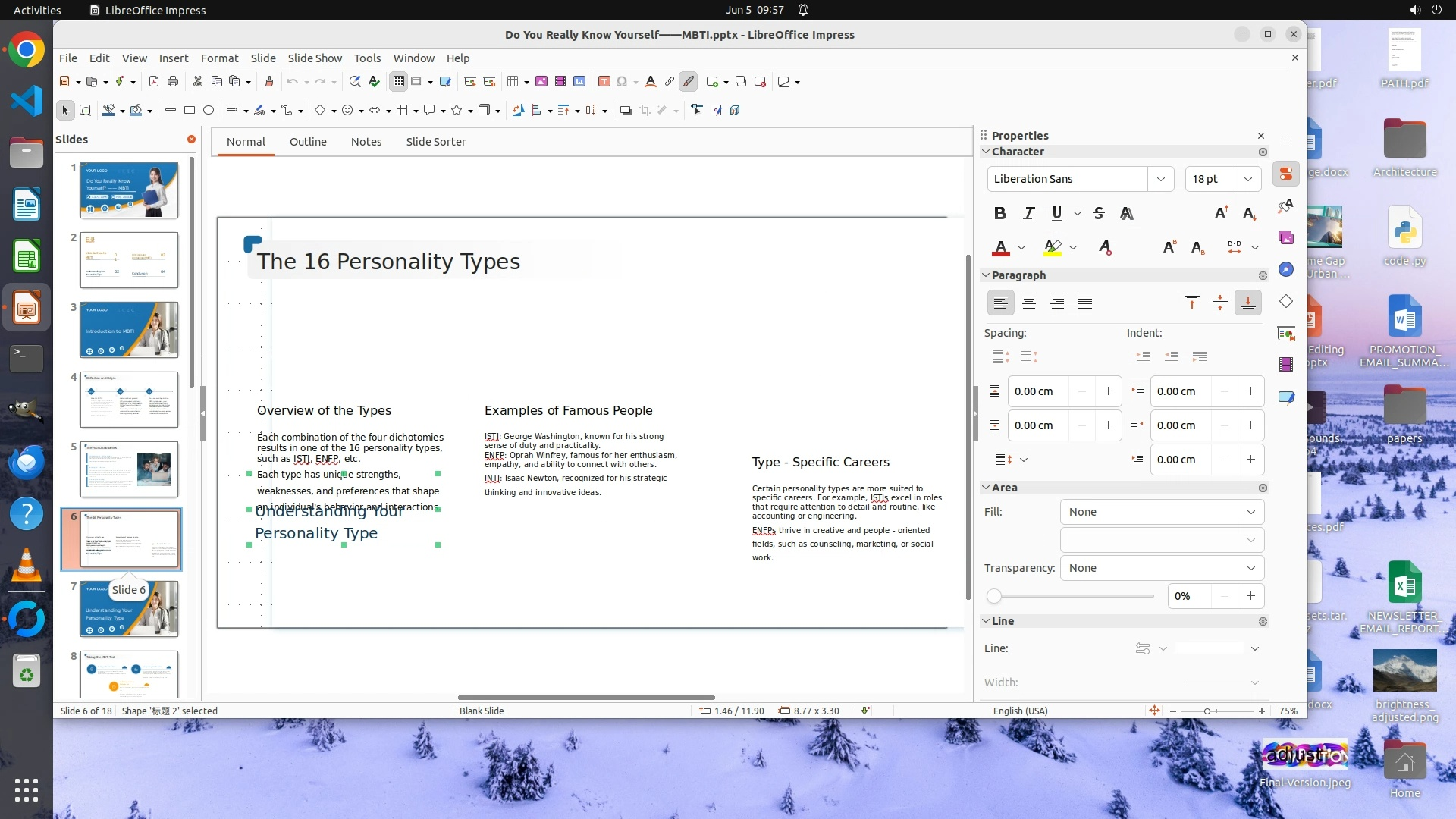Open the Liberation Sans font dropdown
Image resolution: width=1456 pixels, height=819 pixels.
pyautogui.click(x=1160, y=179)
